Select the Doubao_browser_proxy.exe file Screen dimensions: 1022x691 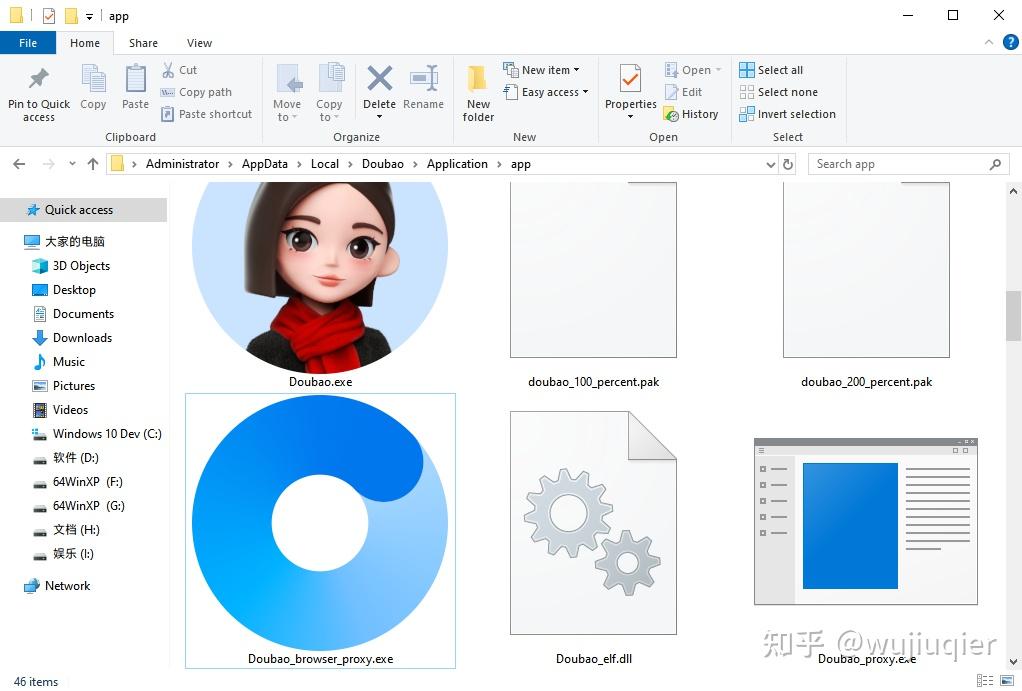pyautogui.click(x=320, y=531)
